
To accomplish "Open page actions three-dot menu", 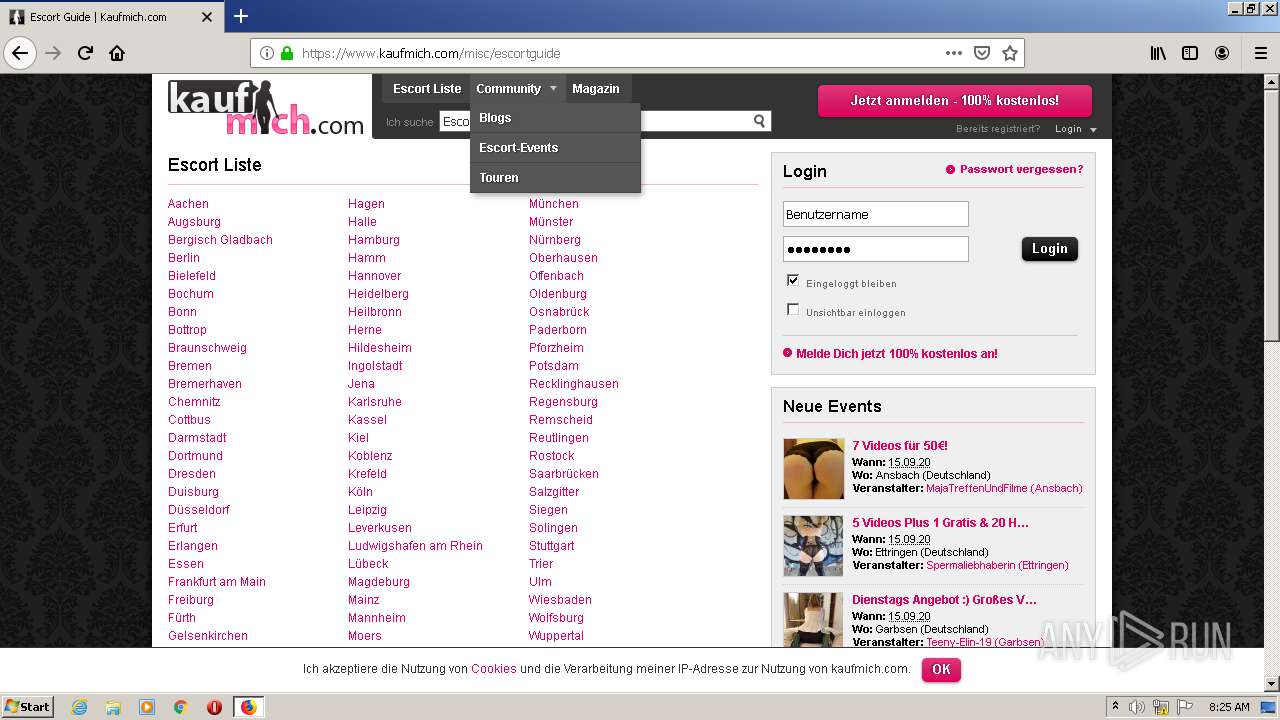I will (953, 53).
